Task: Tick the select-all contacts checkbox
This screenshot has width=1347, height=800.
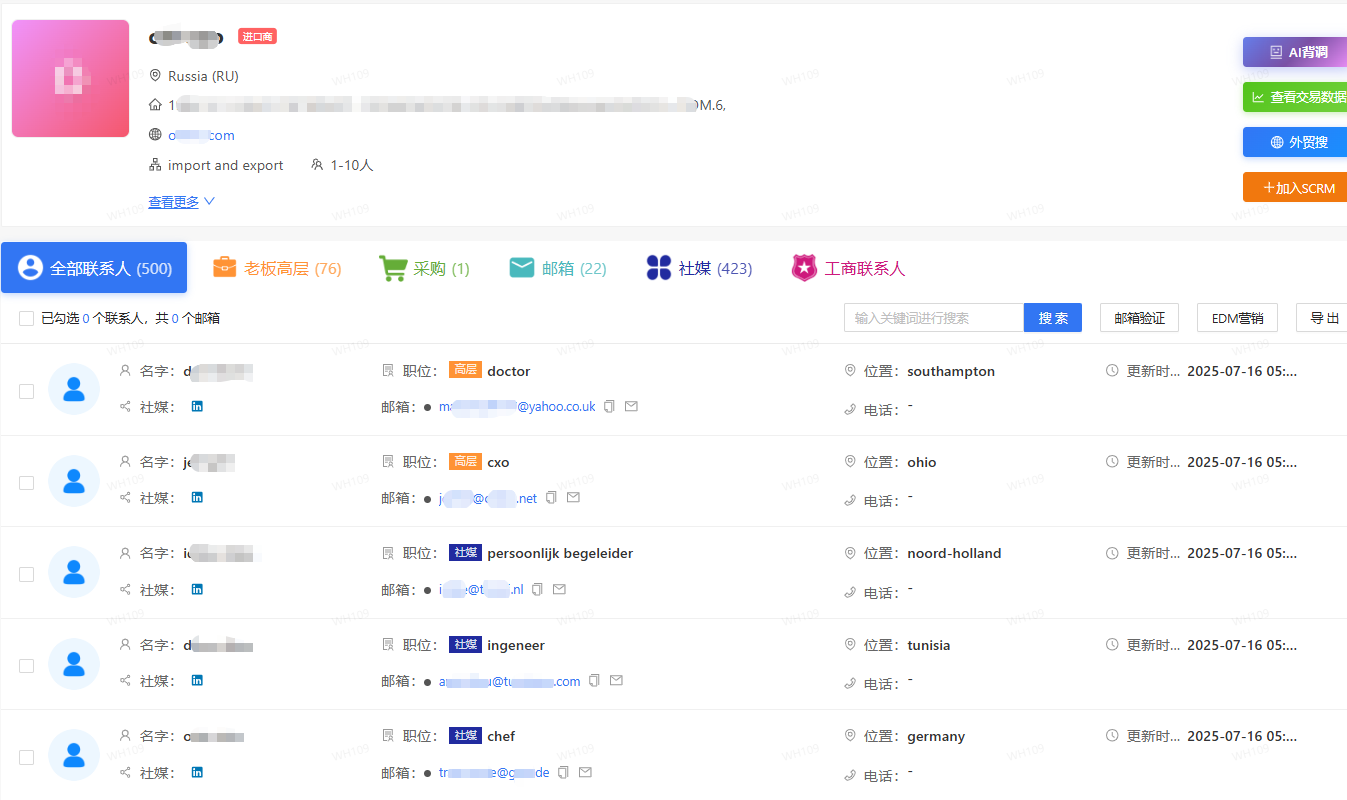Action: [x=27, y=318]
